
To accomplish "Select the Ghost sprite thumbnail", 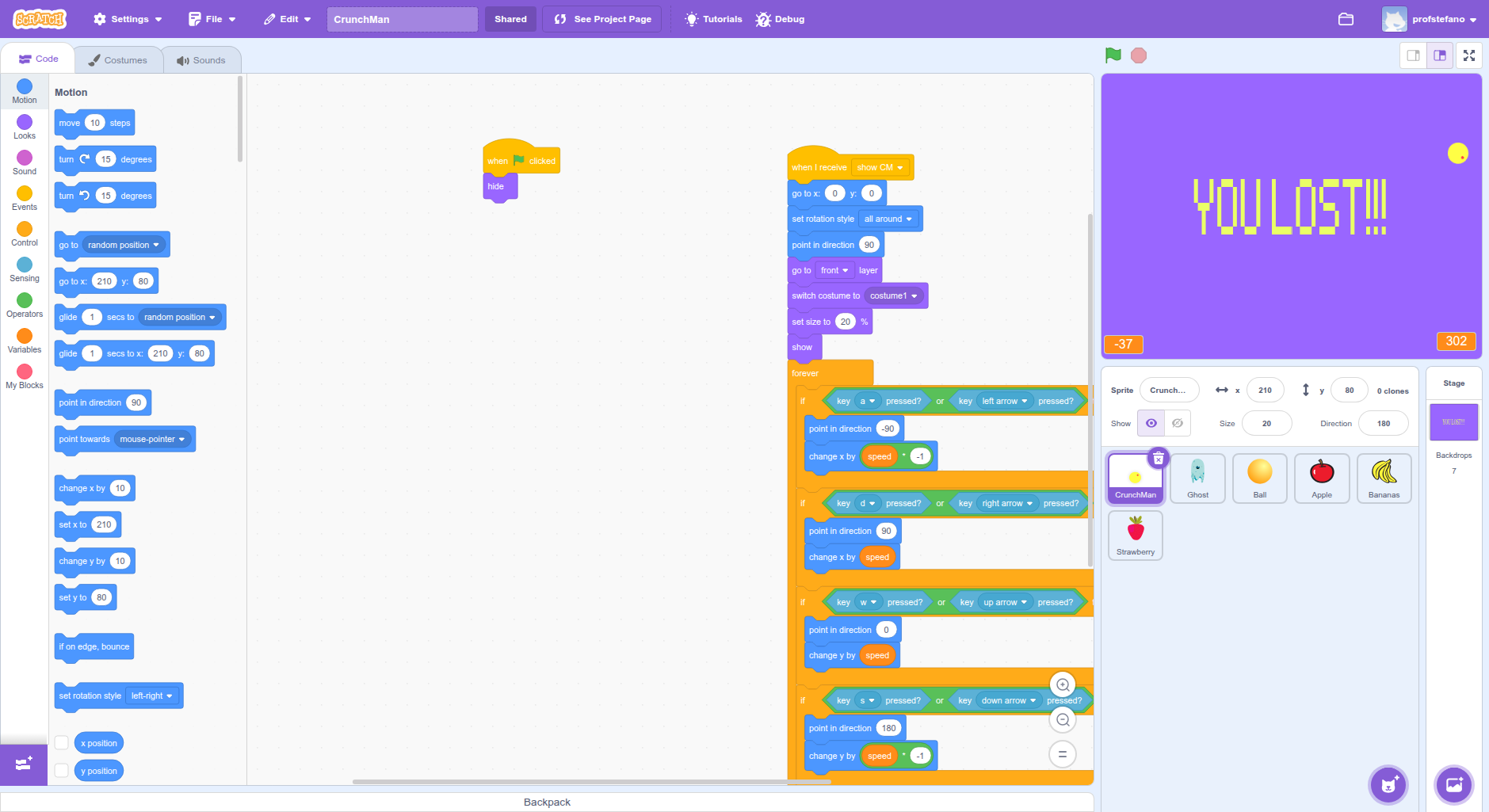I will (1197, 478).
